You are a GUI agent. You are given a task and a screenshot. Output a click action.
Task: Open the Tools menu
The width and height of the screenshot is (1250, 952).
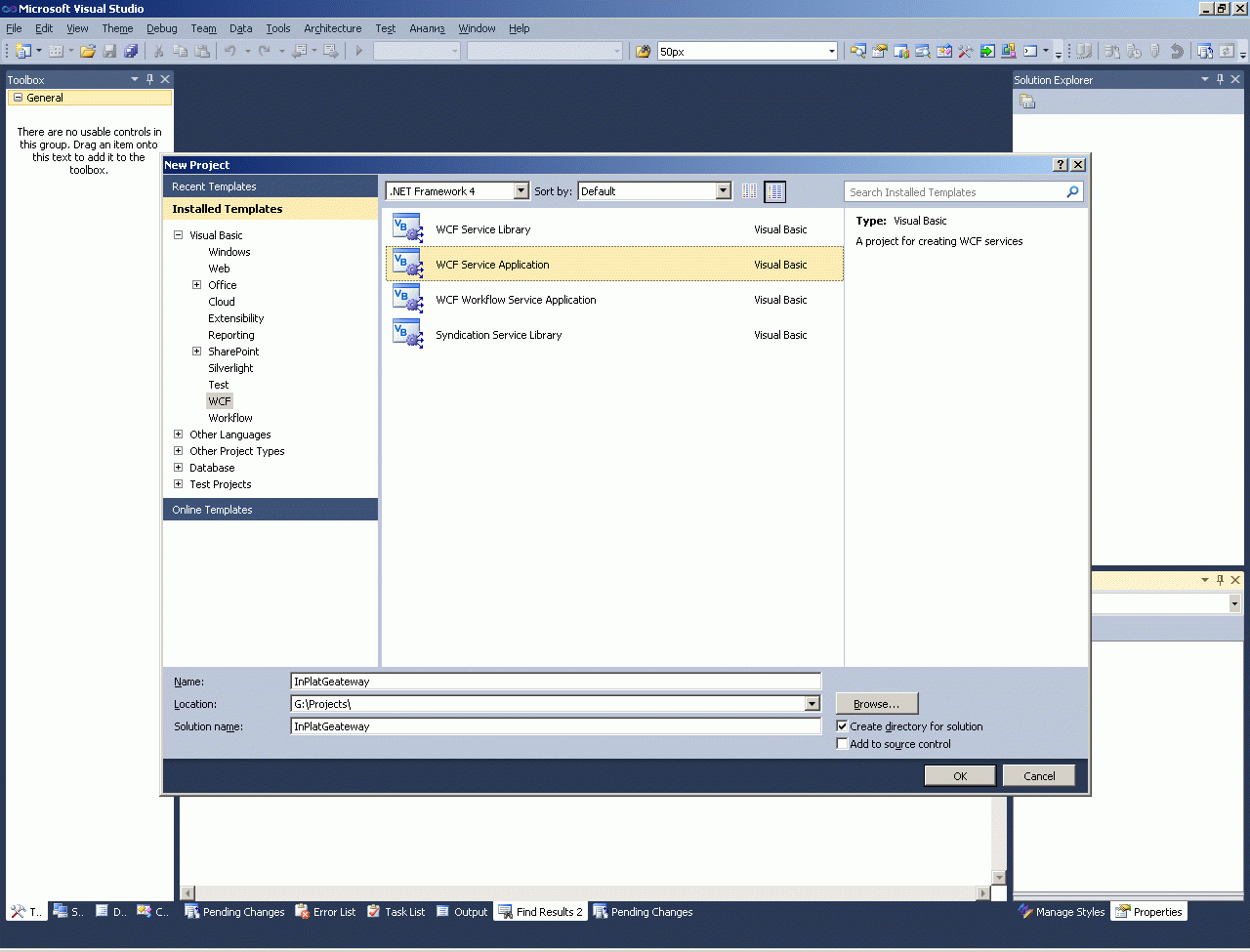click(278, 28)
